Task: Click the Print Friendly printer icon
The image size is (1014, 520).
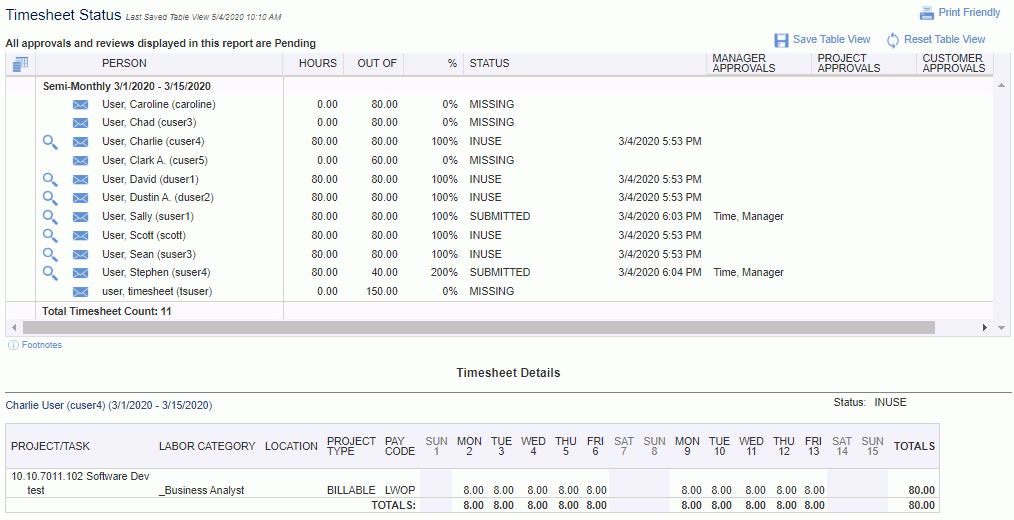Action: click(927, 13)
